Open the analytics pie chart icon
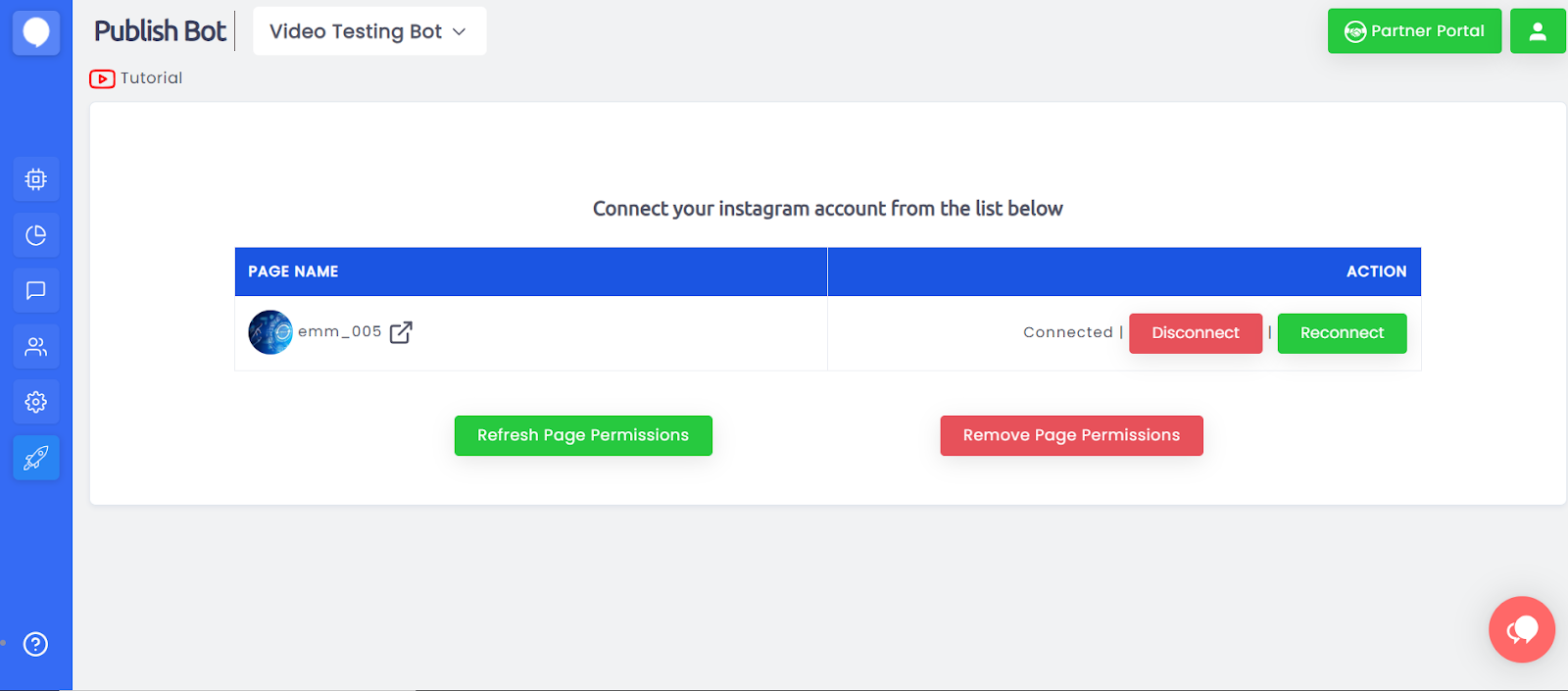 click(x=36, y=235)
